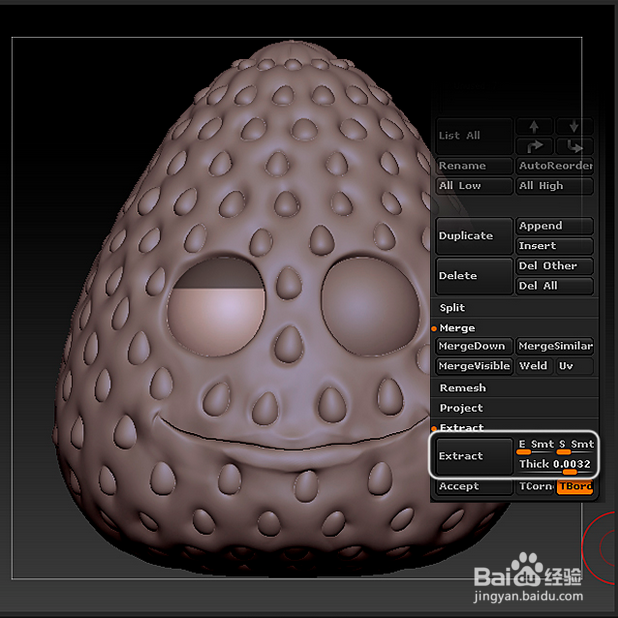The height and width of the screenshot is (618, 618).
Task: Click the large Extract button
Action: pyautogui.click(x=474, y=456)
